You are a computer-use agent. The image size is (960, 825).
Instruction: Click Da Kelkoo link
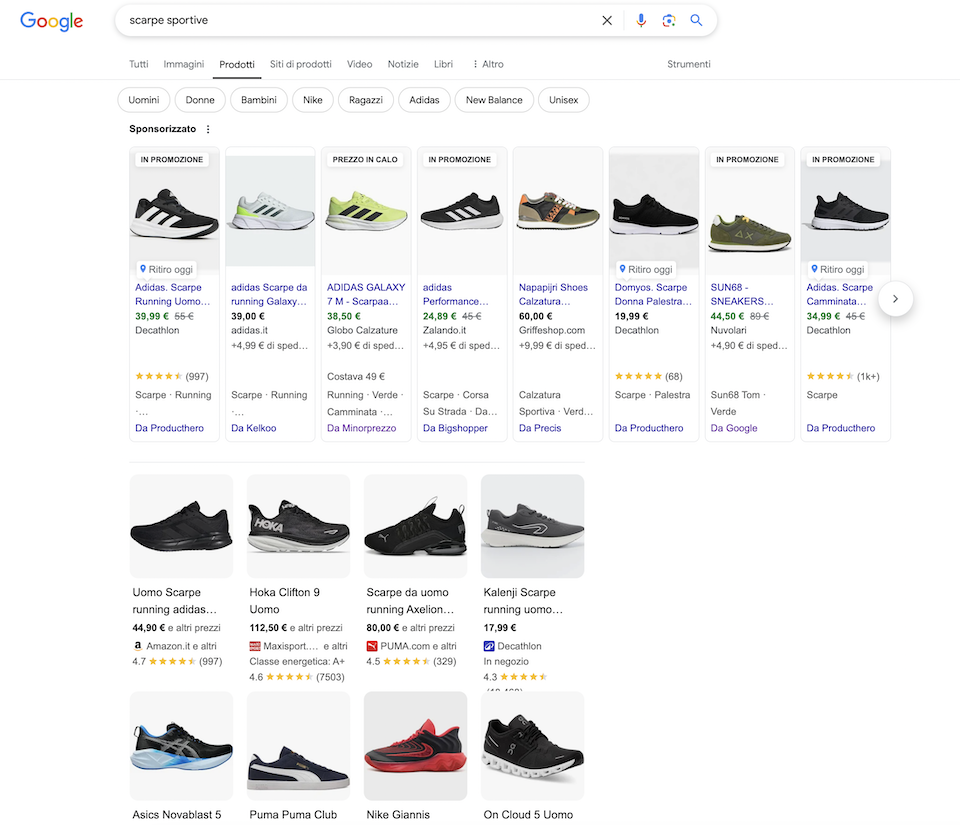pyautogui.click(x=253, y=428)
